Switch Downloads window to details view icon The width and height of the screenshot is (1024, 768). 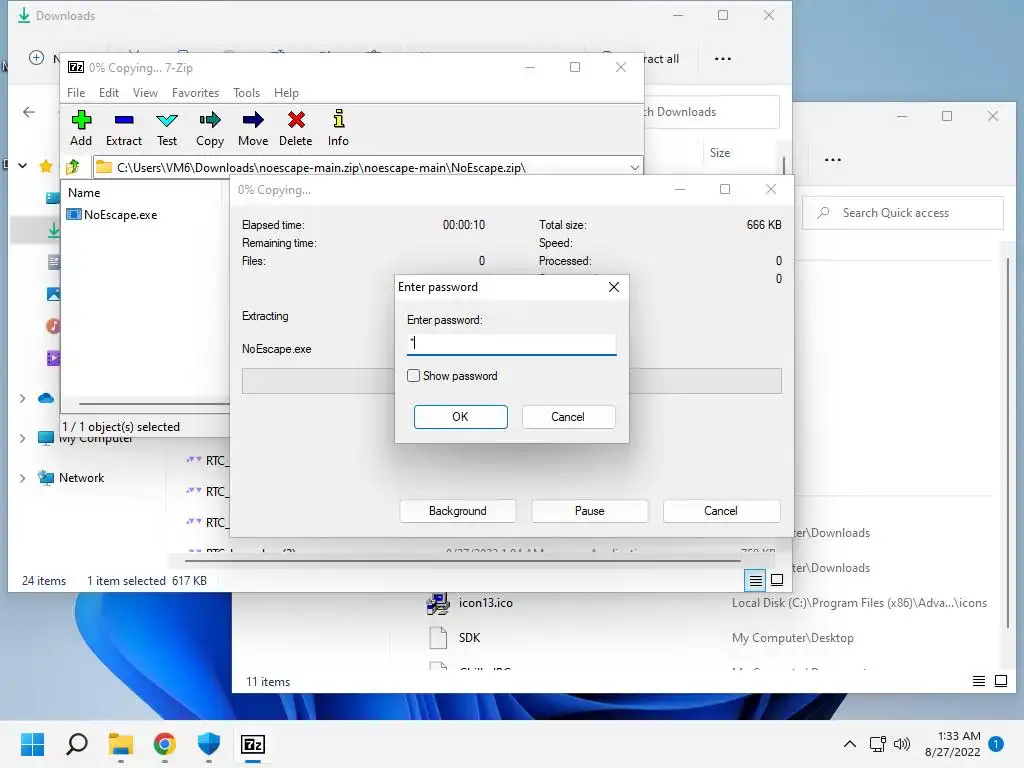pos(755,580)
